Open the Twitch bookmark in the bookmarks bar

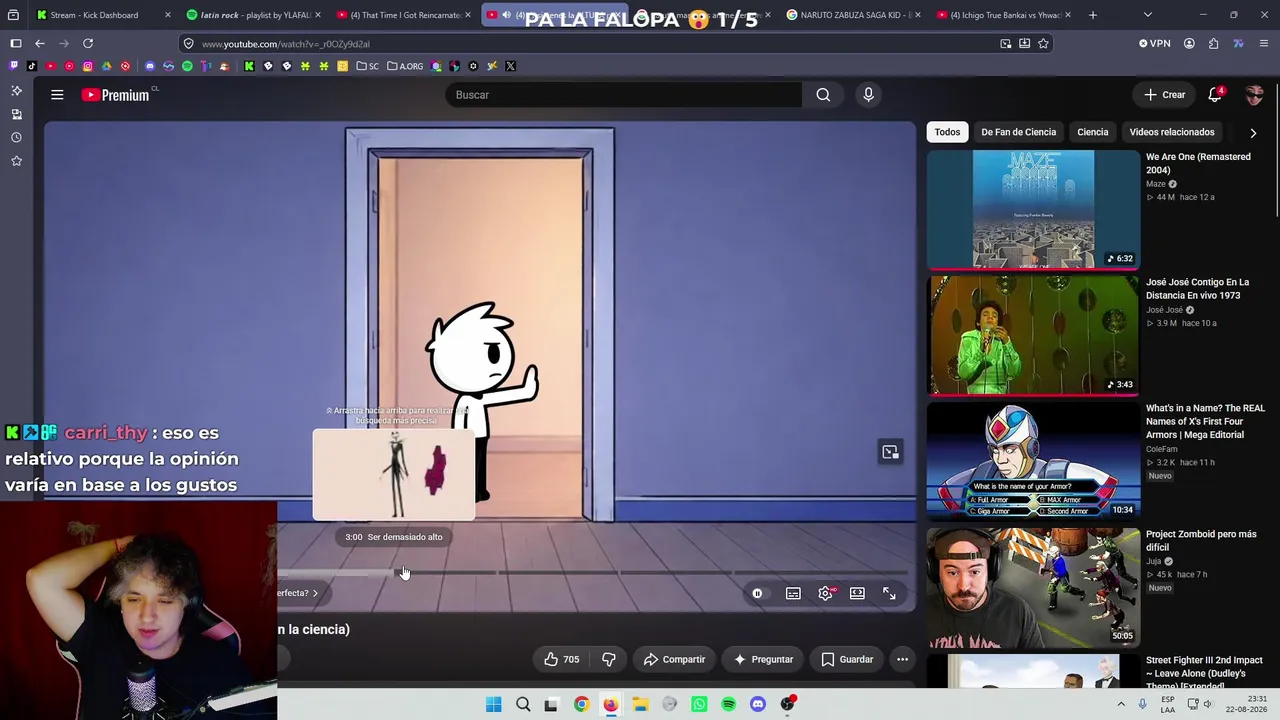(x=13, y=66)
